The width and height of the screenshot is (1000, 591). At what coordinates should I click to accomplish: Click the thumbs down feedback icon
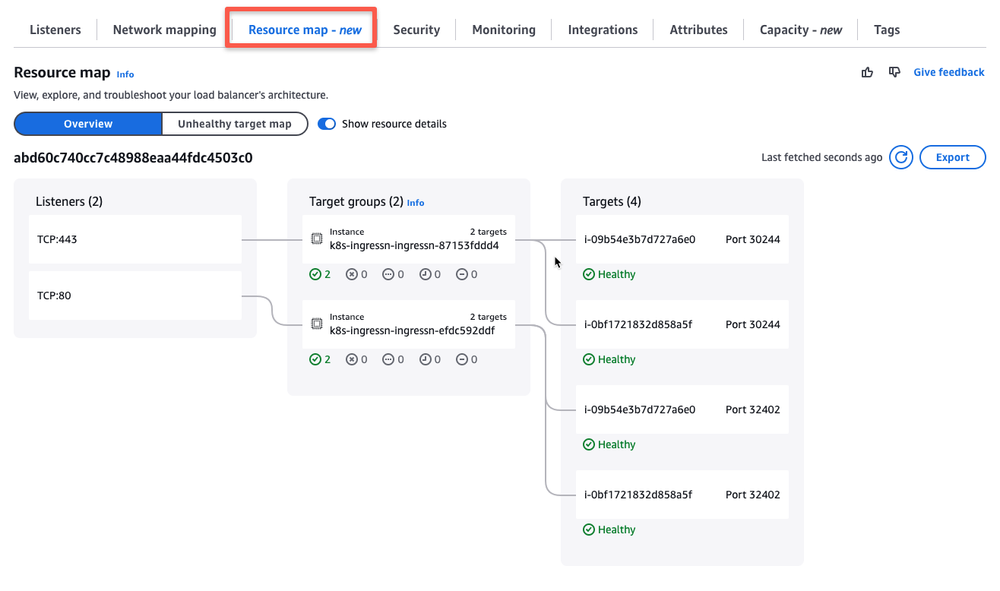pyautogui.click(x=894, y=72)
